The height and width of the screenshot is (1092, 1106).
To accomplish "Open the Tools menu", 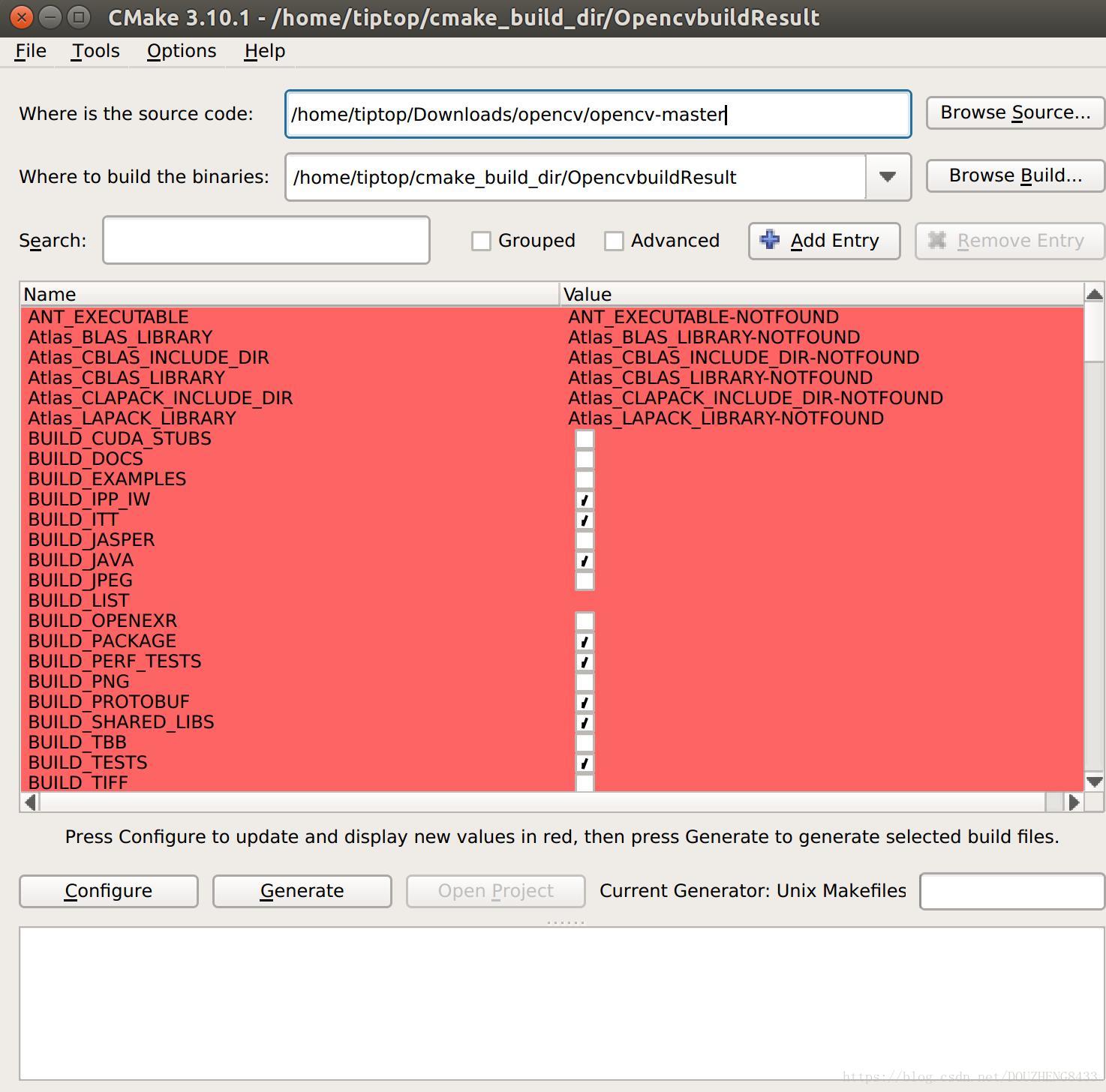I will pyautogui.click(x=95, y=51).
